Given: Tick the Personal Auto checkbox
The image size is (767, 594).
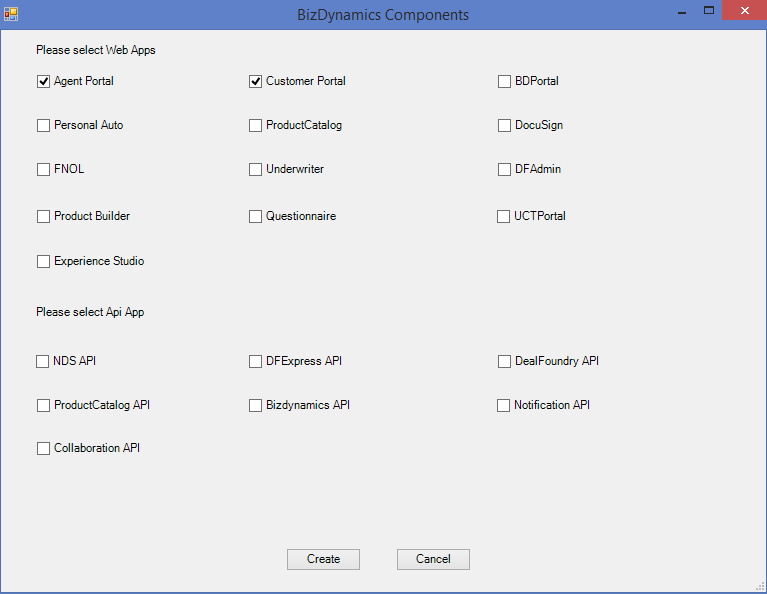Looking at the screenshot, I should click(44, 125).
